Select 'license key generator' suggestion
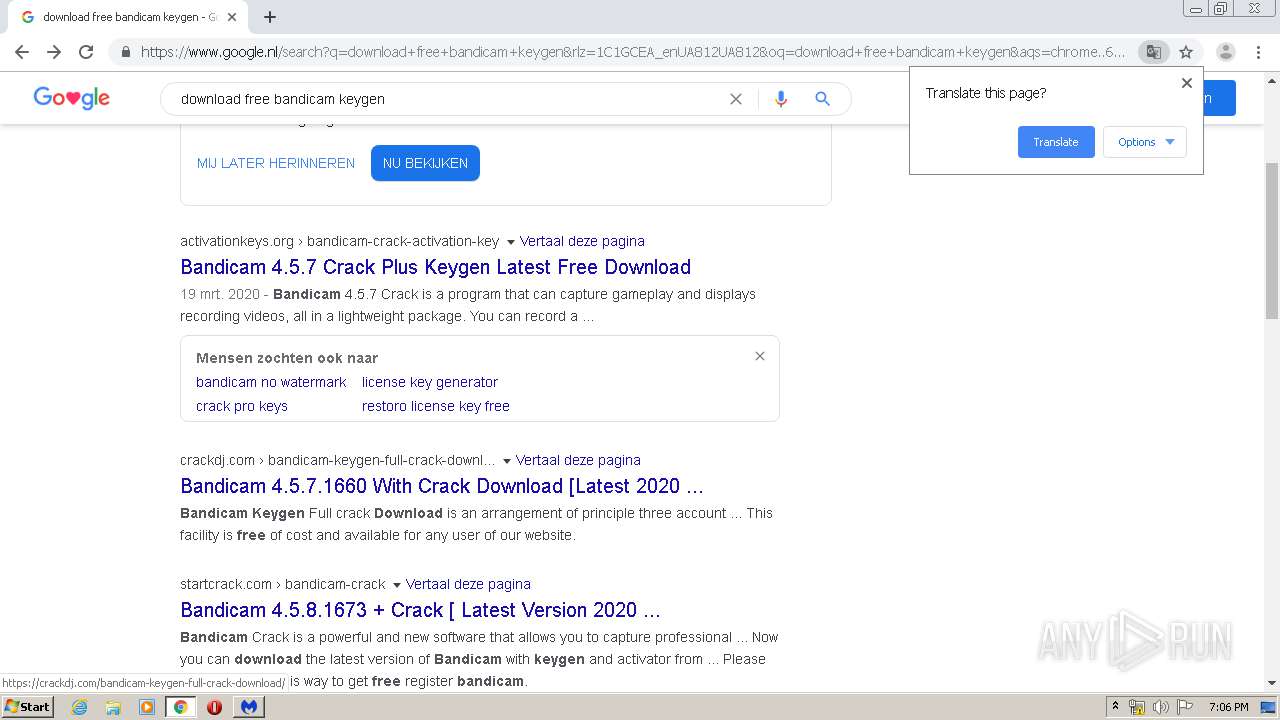The image size is (1280, 720). point(430,382)
